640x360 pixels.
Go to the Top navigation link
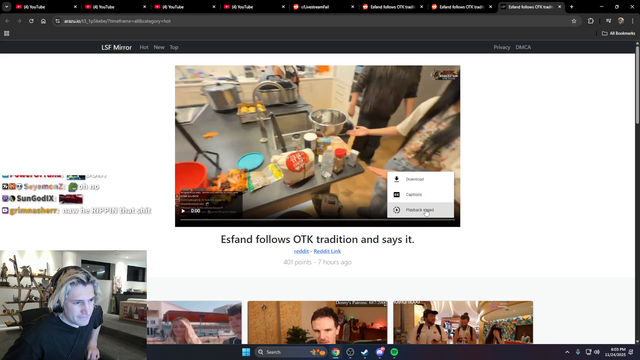point(174,47)
